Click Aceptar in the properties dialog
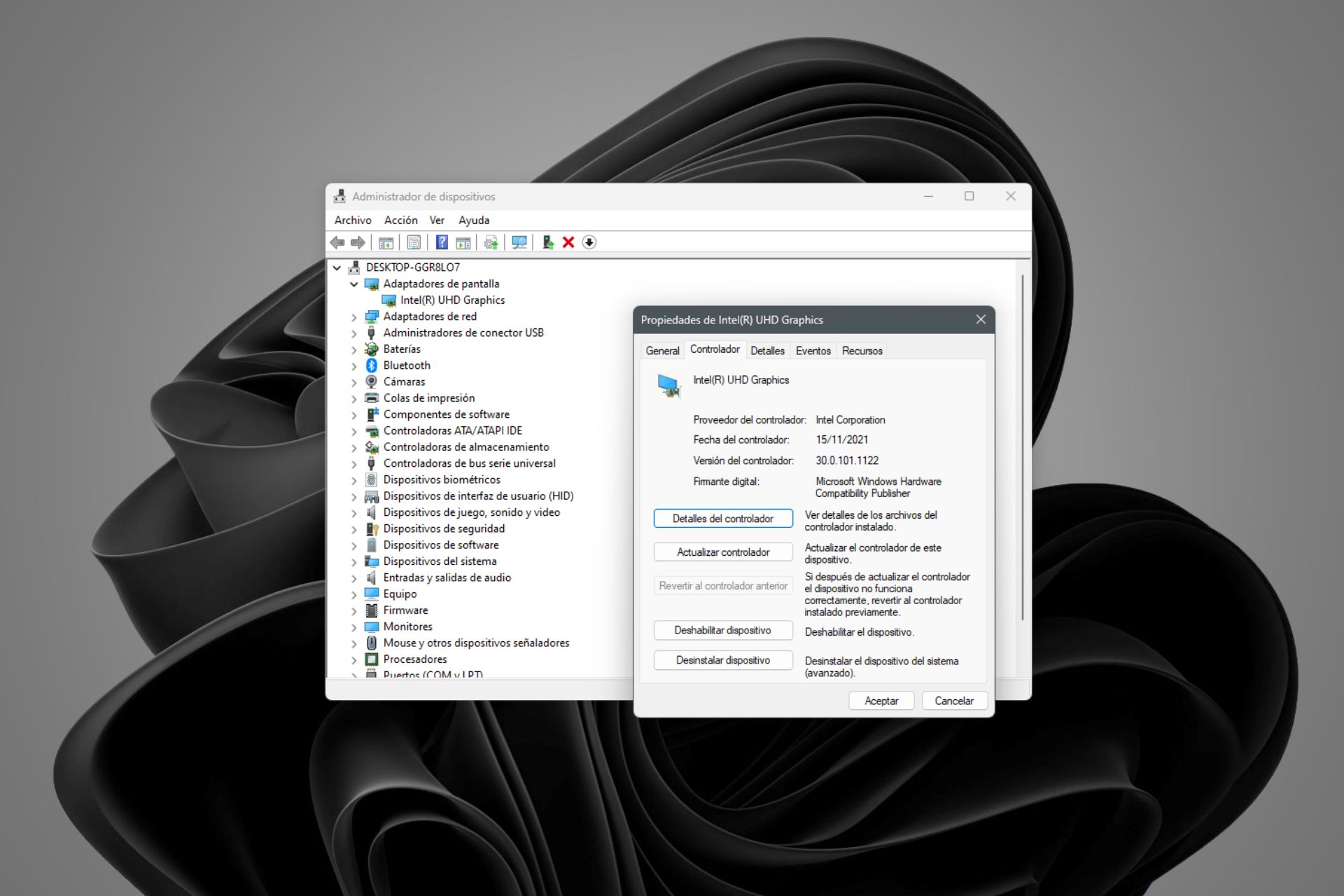 (x=881, y=701)
